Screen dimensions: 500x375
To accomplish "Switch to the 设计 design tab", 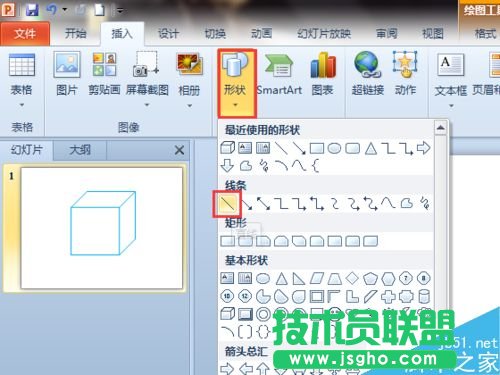I will pos(168,33).
